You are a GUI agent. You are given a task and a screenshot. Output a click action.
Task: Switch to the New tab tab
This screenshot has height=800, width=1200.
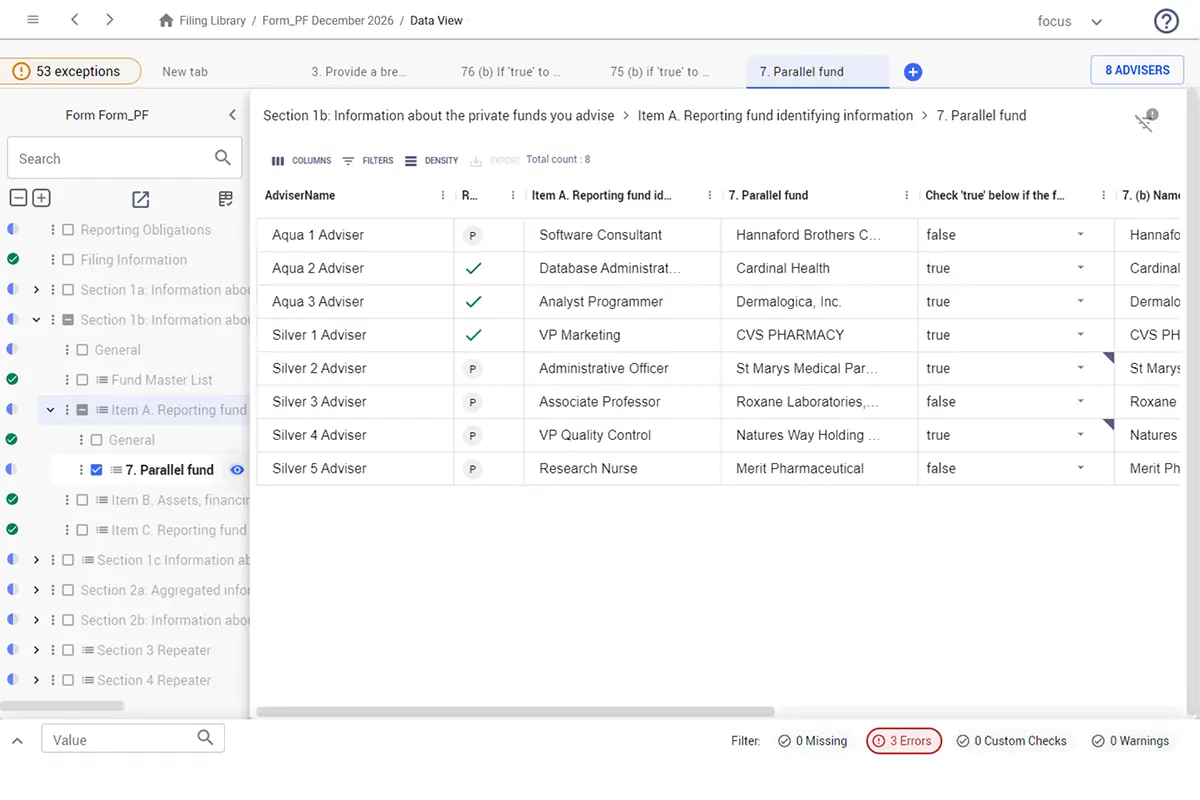[185, 72]
